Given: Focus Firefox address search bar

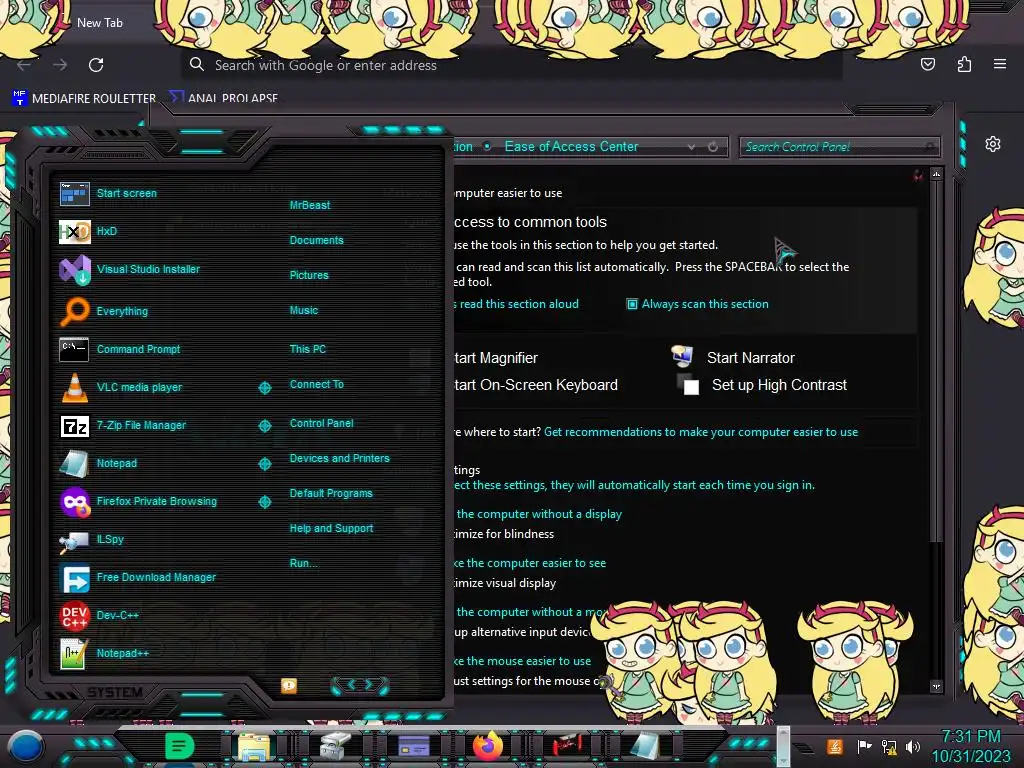Looking at the screenshot, I should (511, 65).
